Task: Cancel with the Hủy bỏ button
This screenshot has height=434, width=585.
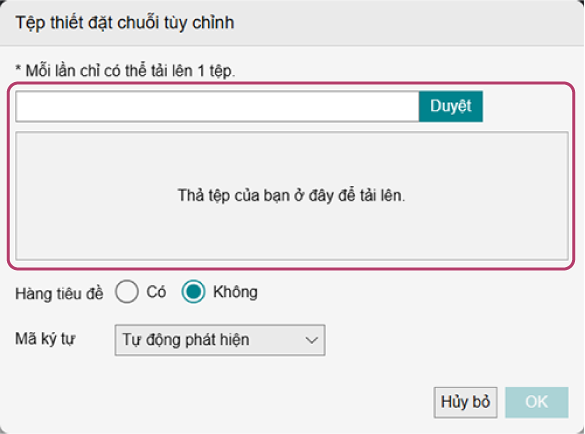Action: tap(465, 402)
